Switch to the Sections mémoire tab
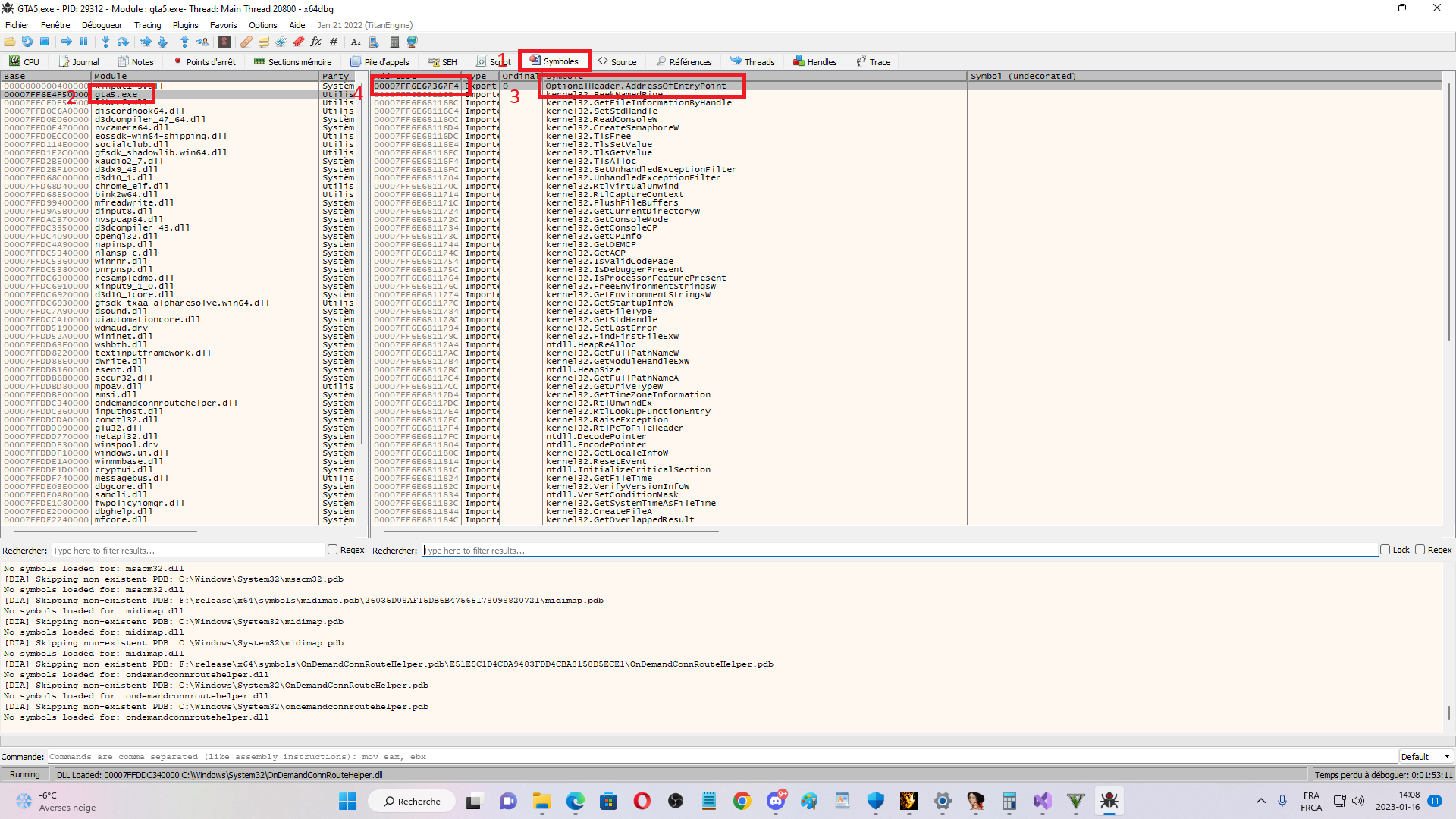Screen dimensions: 1456x819 [x=293, y=61]
